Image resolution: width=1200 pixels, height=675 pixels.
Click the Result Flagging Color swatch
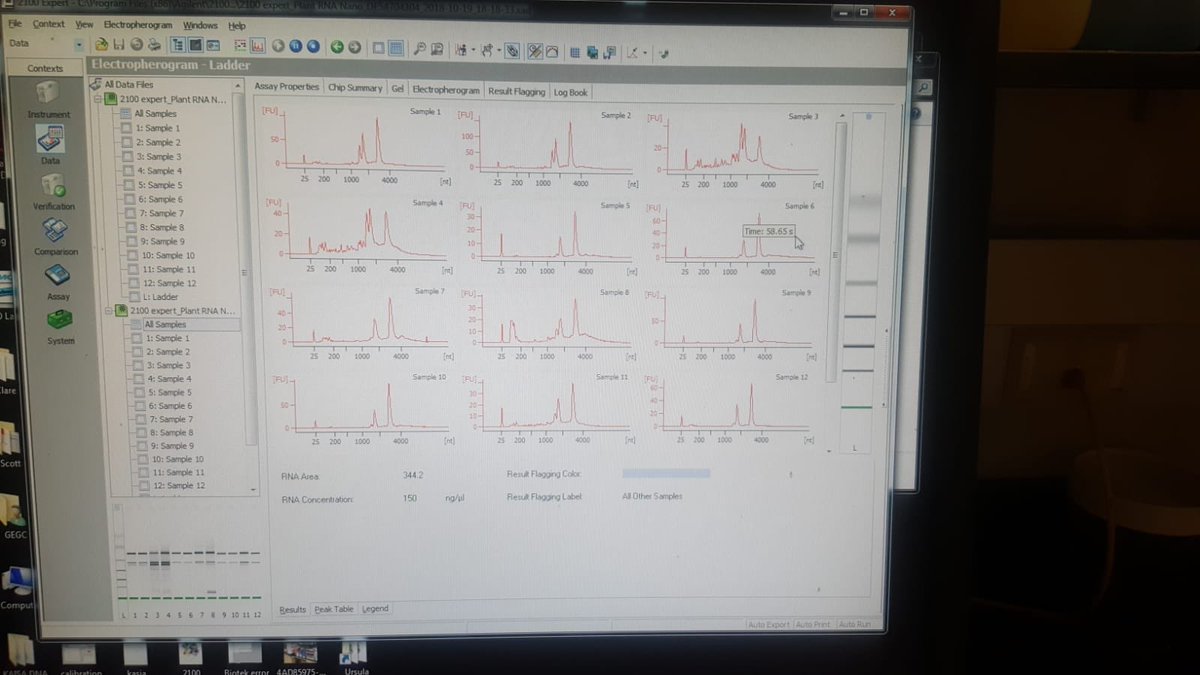coord(666,473)
